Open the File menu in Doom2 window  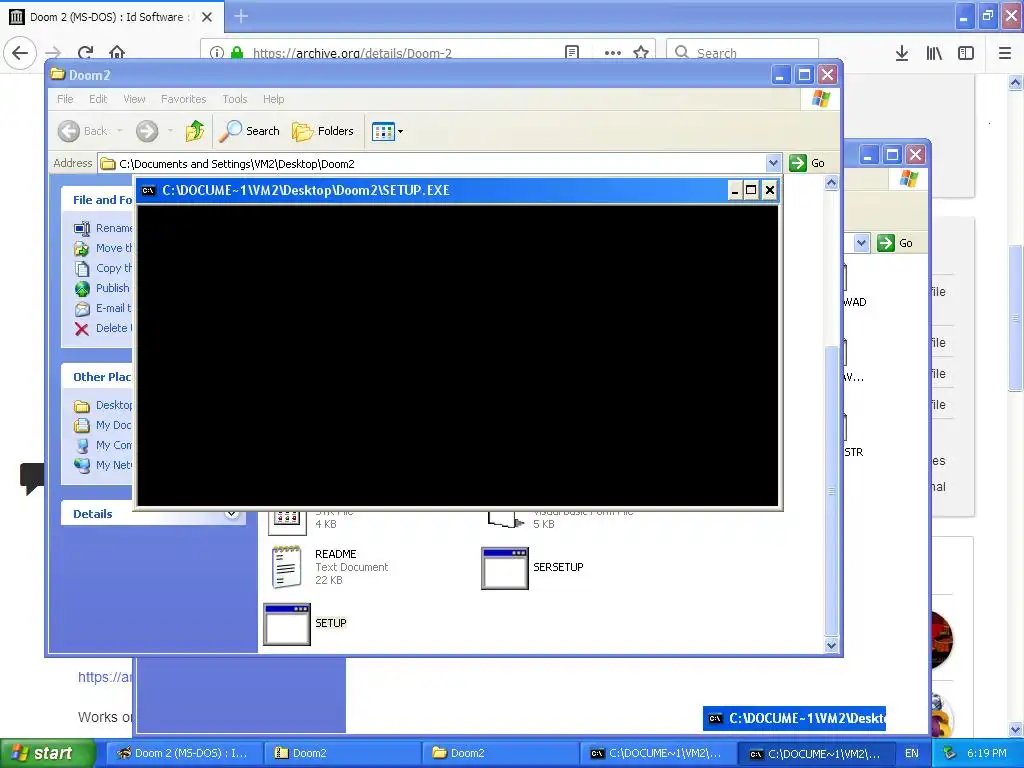click(65, 99)
